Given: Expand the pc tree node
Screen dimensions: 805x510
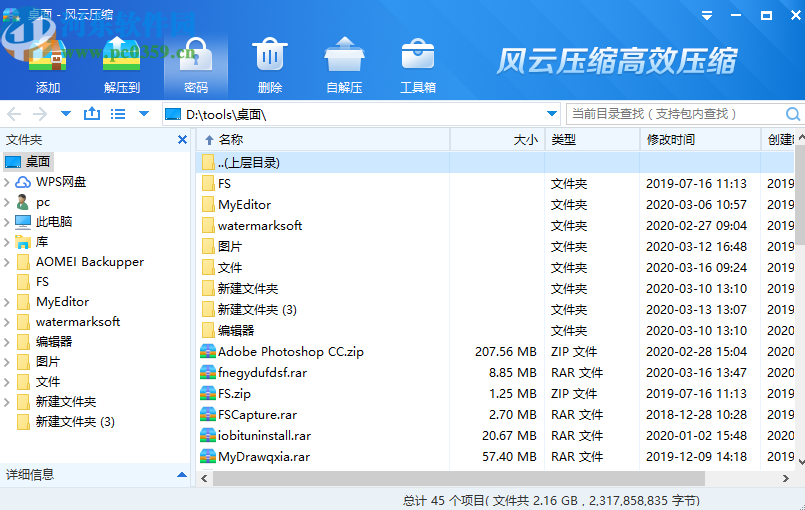Looking at the screenshot, I should (7, 202).
